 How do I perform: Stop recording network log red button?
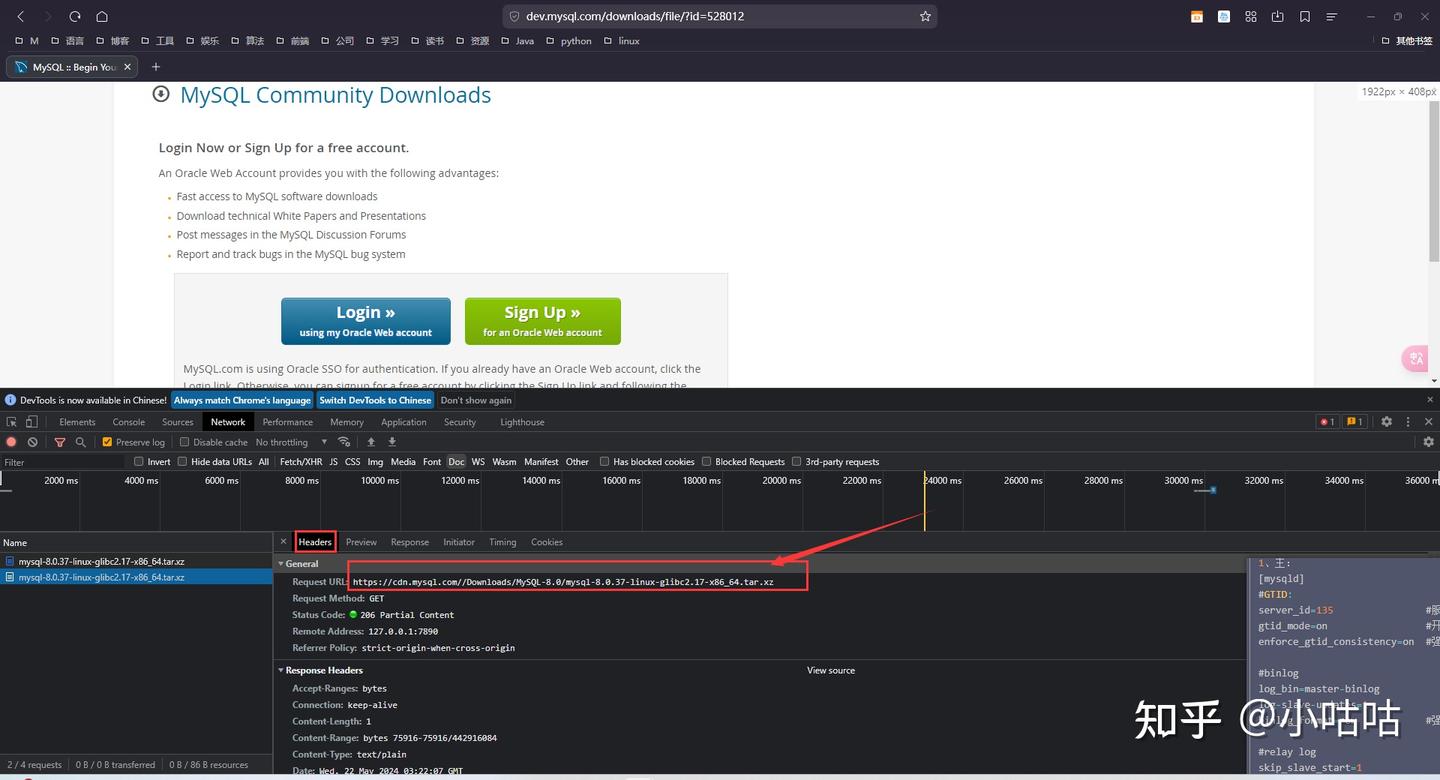click(x=12, y=442)
